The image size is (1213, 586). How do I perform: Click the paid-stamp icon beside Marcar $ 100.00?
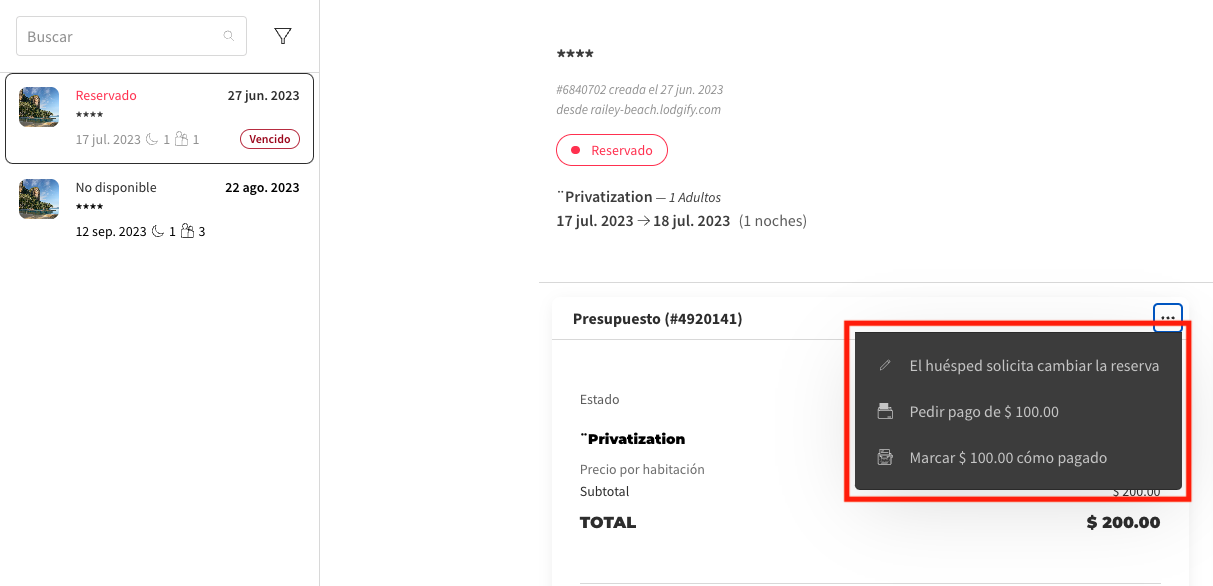(884, 457)
